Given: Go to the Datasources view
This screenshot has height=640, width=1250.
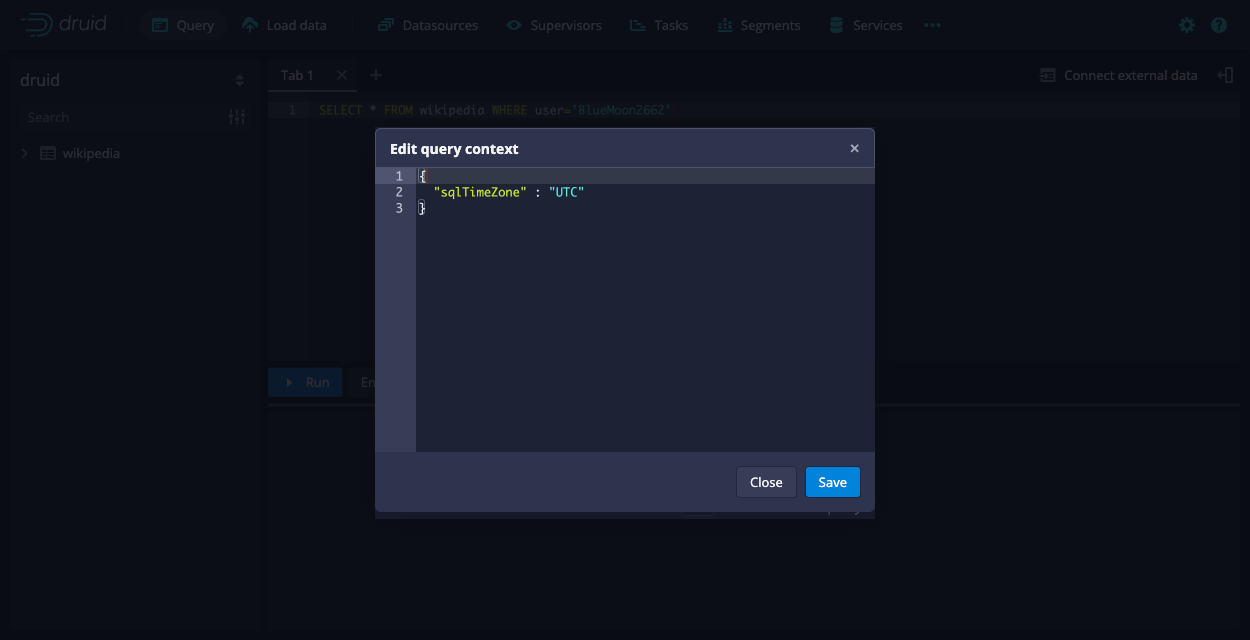Looking at the screenshot, I should [428, 25].
